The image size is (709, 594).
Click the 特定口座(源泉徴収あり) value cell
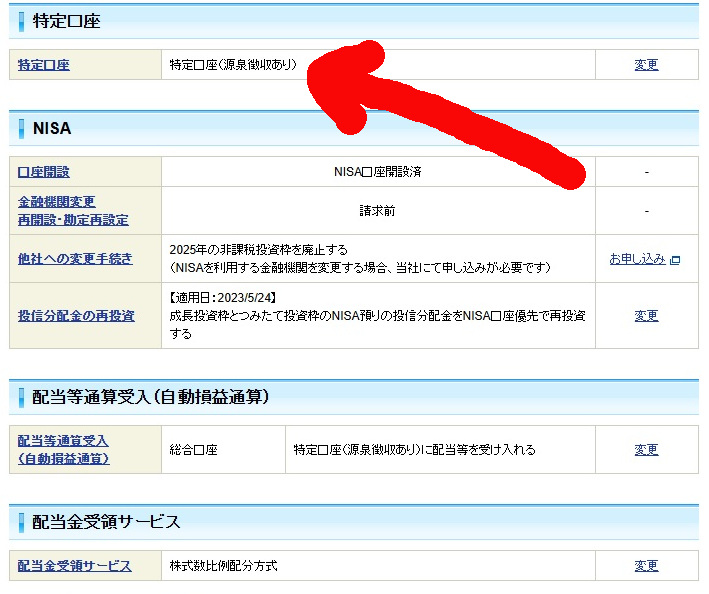[233, 65]
